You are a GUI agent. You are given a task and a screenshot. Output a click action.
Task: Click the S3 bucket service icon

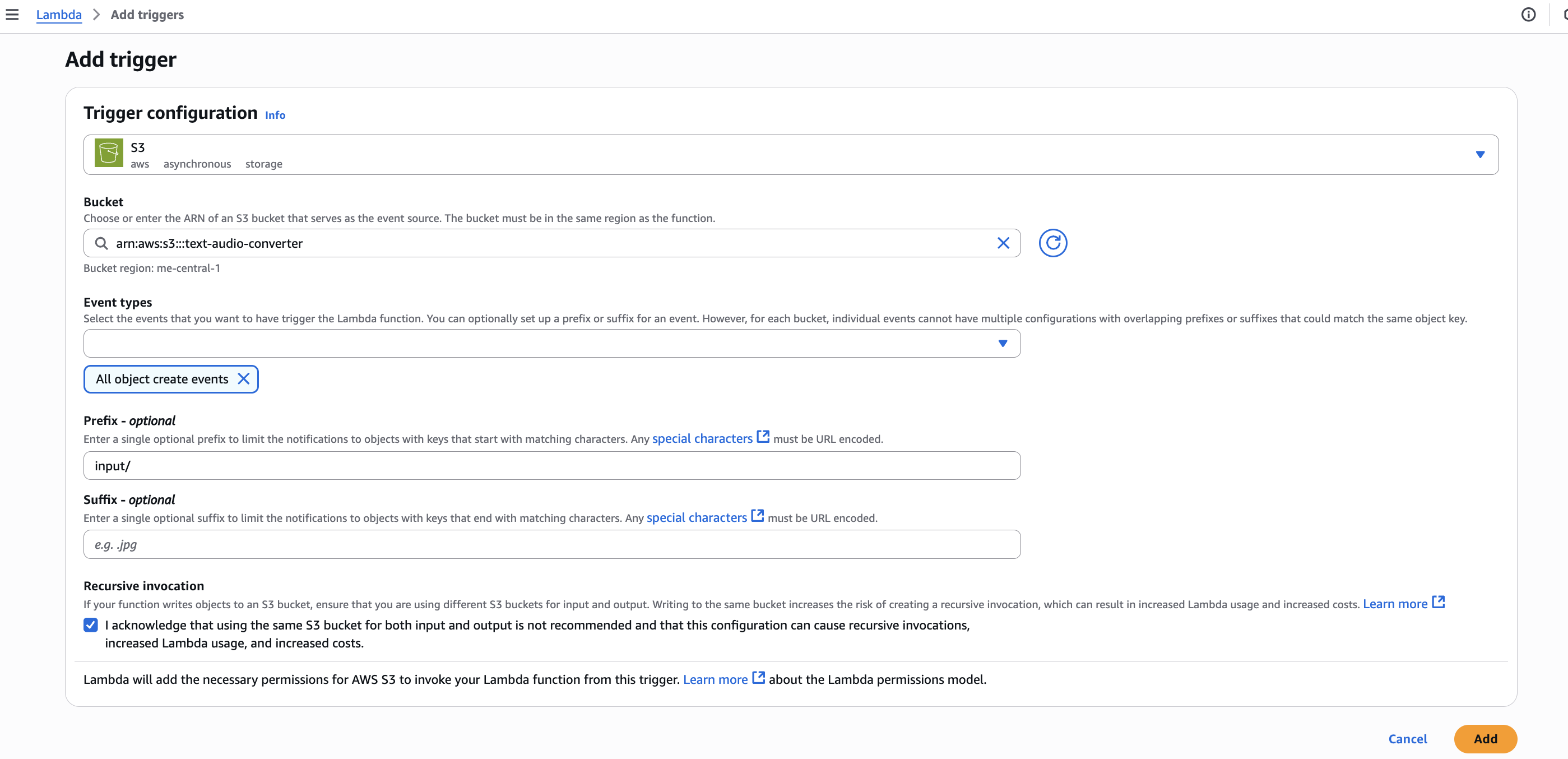[x=108, y=153]
